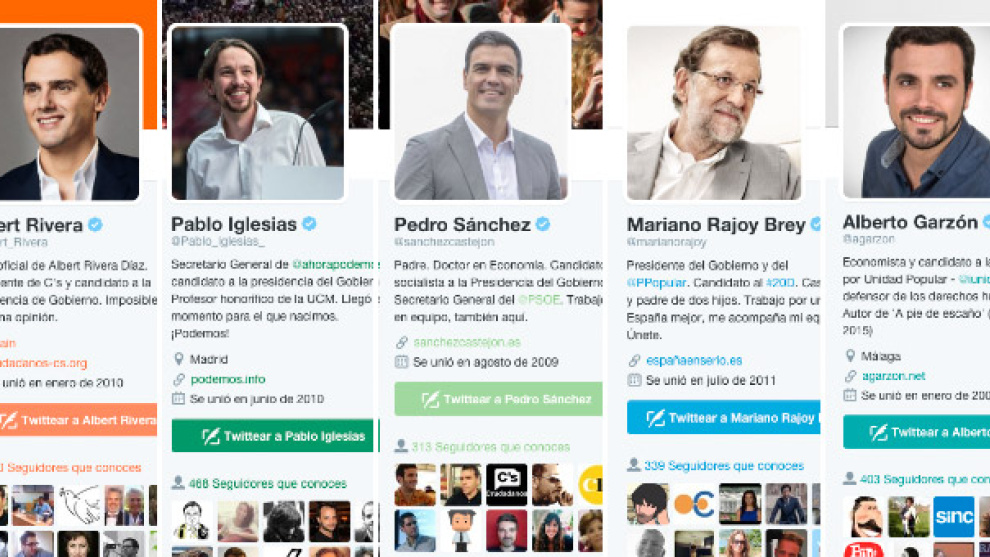
Task: Open '313 Seguidores que conoces' link
Action: [x=491, y=447]
